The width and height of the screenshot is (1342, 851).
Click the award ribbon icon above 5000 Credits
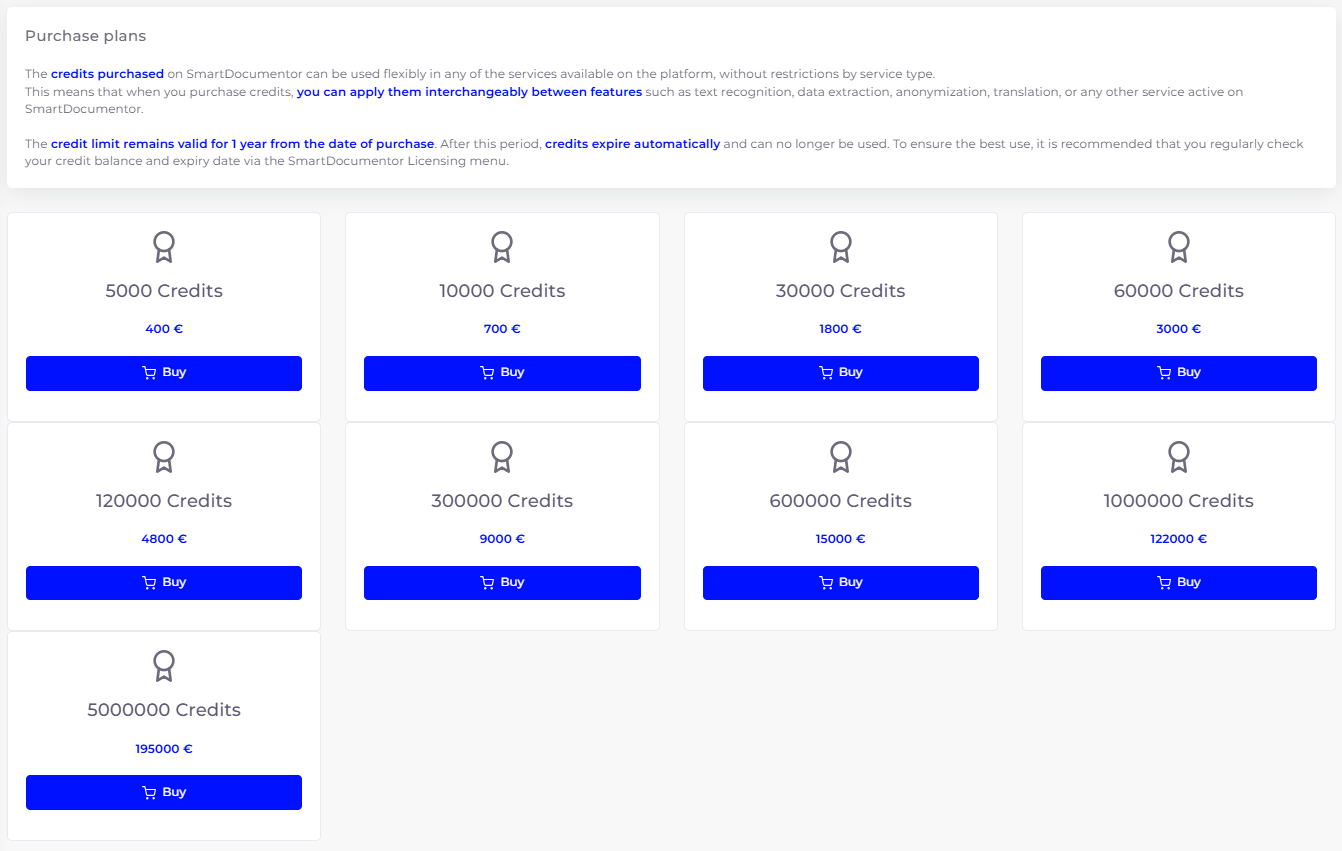pos(164,246)
